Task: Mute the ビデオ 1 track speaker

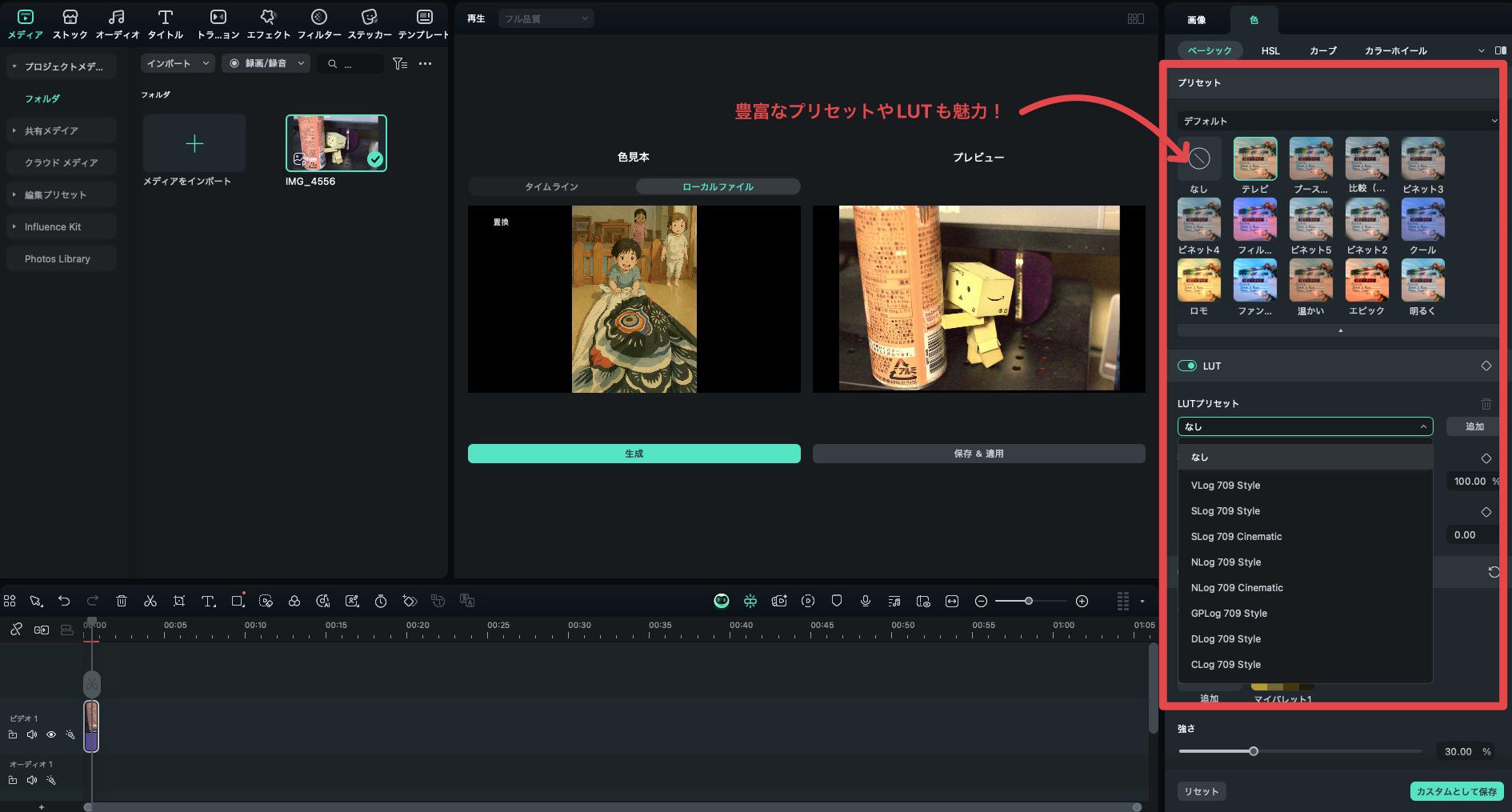Action: point(32,734)
